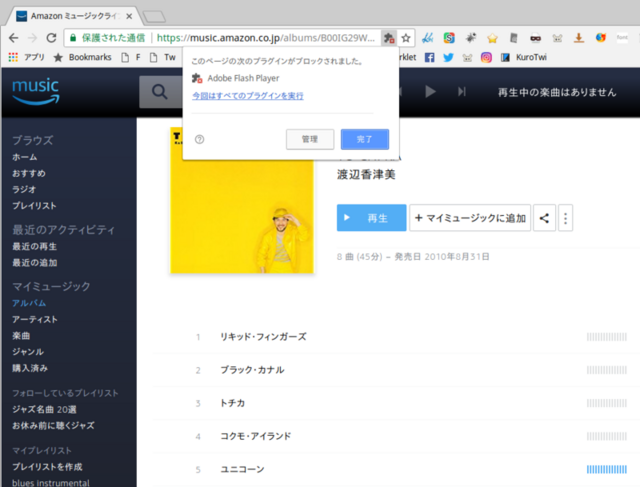The image size is (640, 487).
Task: Open the help question mark in popup
Action: (x=200, y=139)
